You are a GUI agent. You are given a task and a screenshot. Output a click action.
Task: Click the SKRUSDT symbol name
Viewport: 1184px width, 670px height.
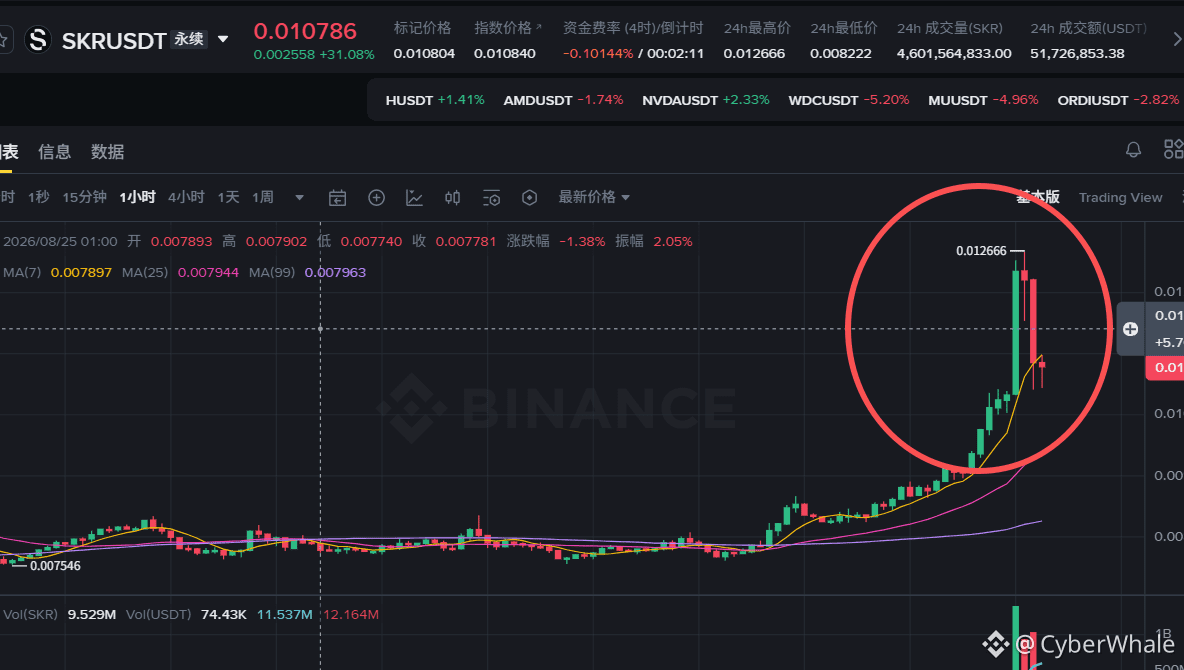click(114, 41)
